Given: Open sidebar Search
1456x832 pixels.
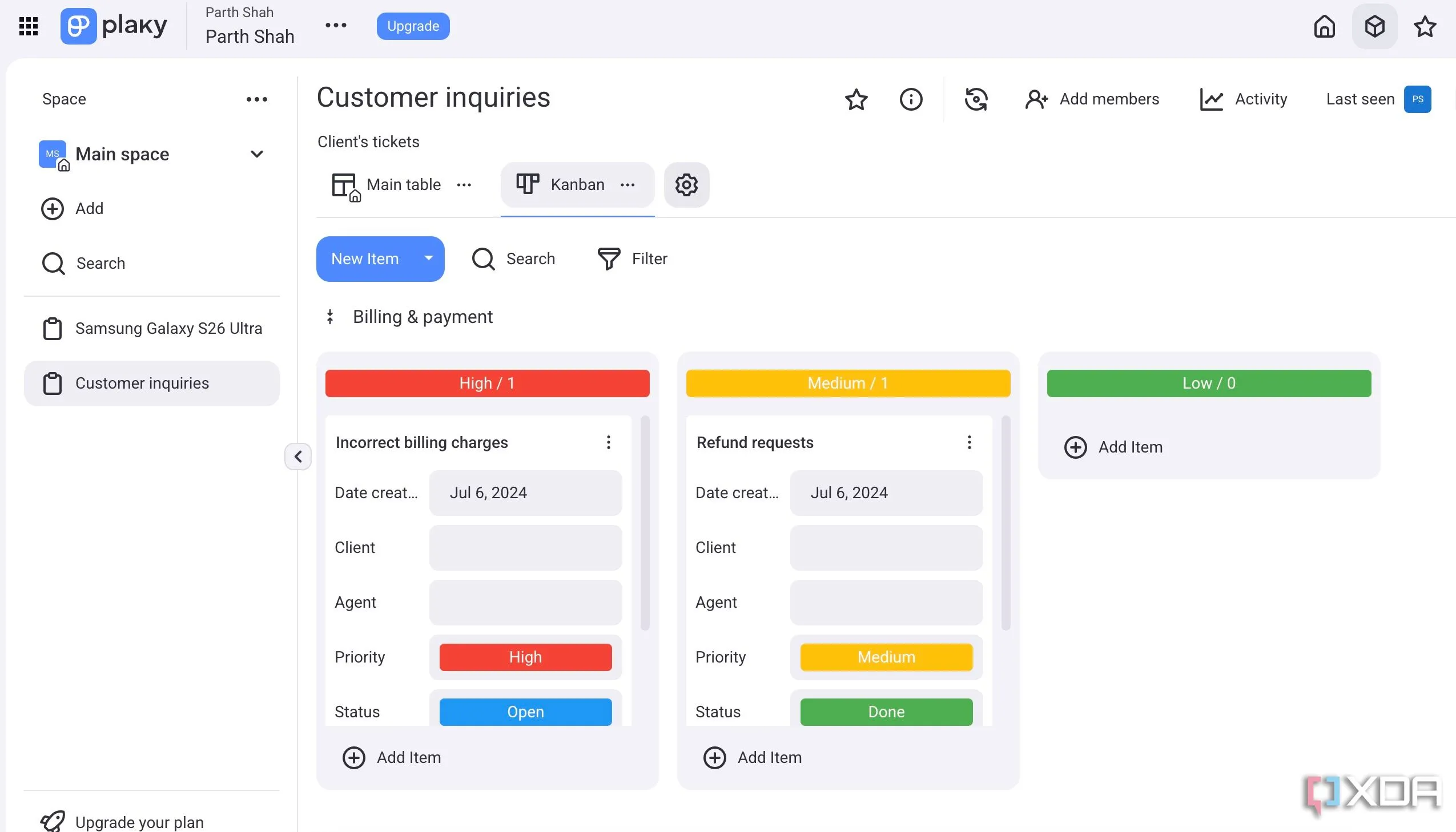Looking at the screenshot, I should (83, 264).
